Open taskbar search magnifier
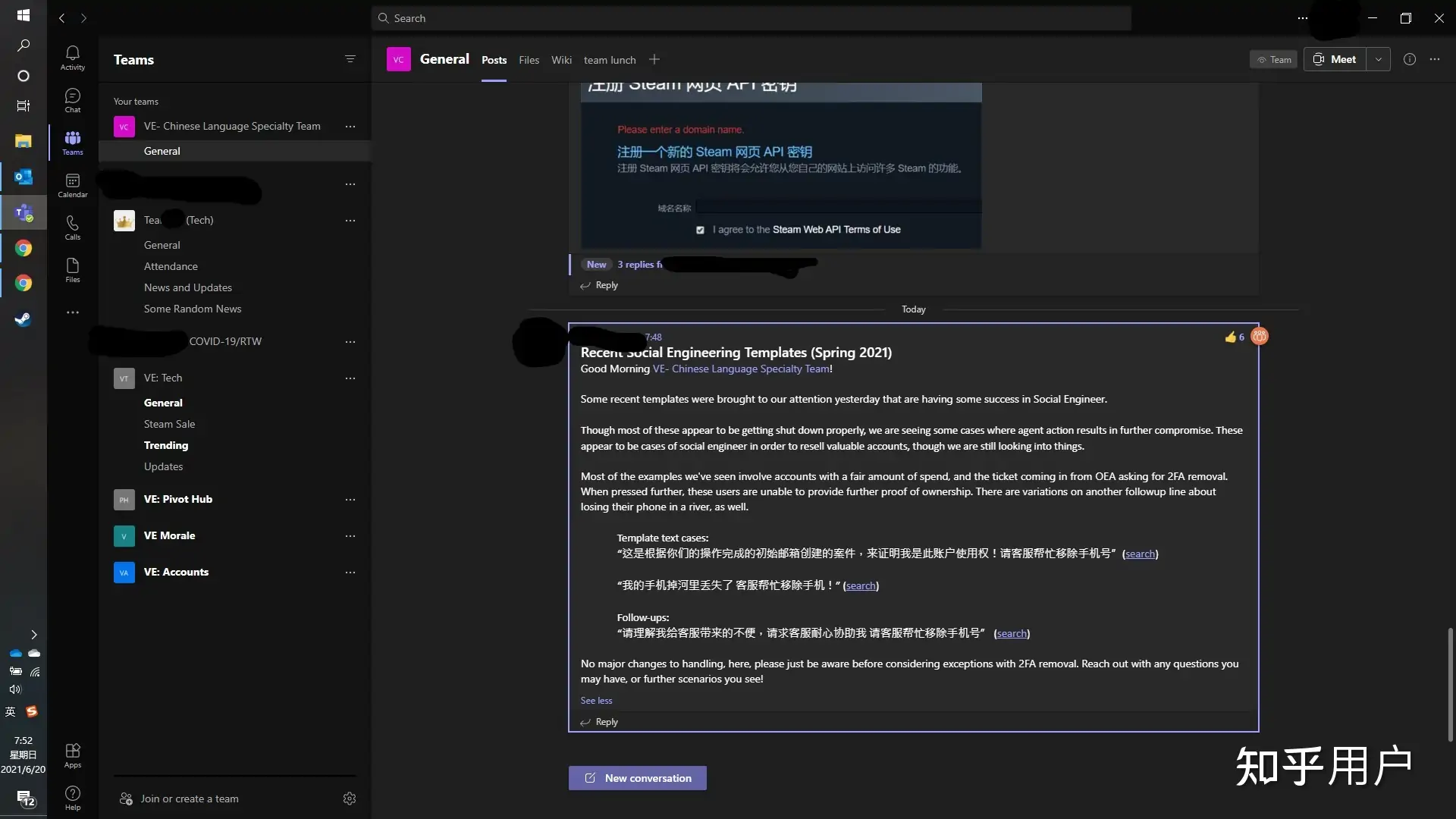Image resolution: width=1456 pixels, height=819 pixels. (23, 46)
